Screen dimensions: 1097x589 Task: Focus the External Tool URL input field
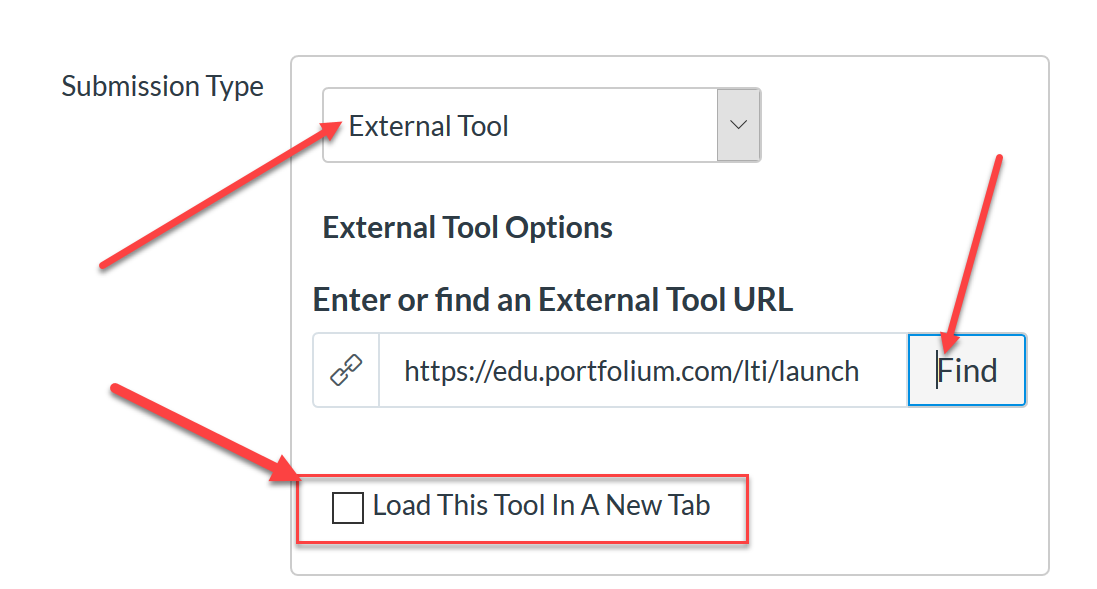point(644,370)
